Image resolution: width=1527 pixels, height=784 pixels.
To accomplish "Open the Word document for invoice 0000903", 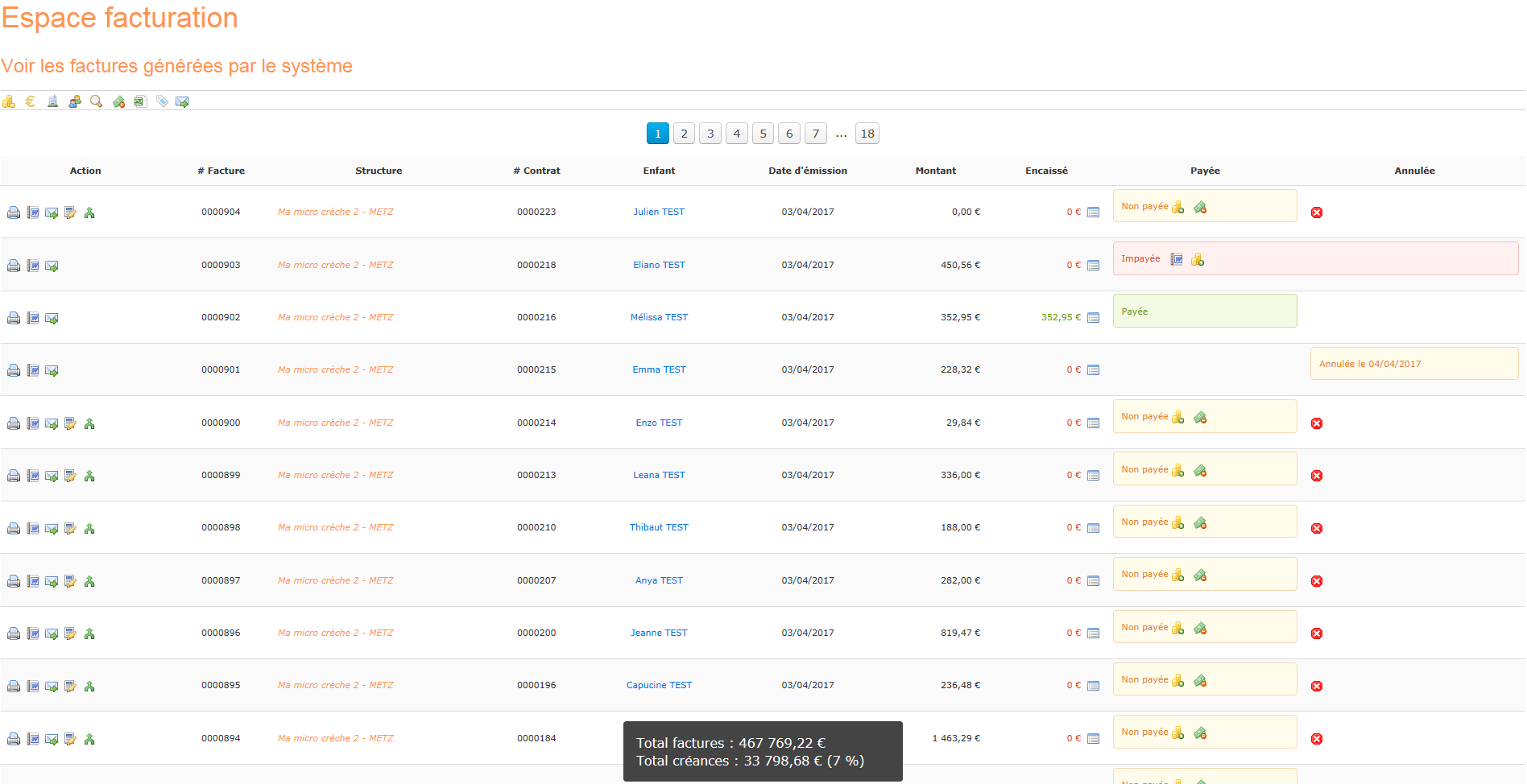I will (33, 266).
